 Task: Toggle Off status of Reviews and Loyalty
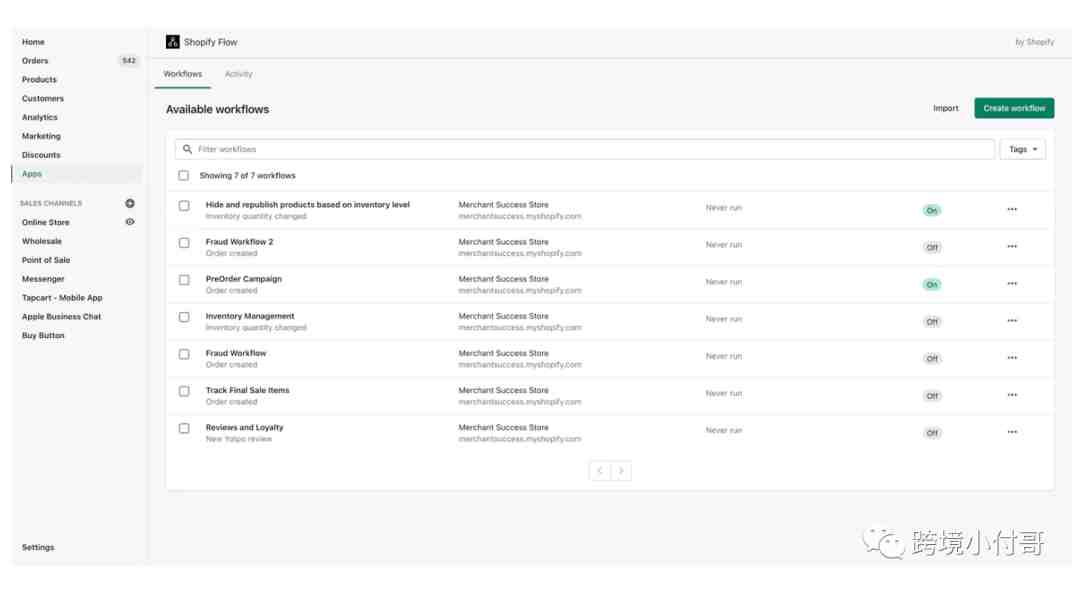tap(932, 434)
